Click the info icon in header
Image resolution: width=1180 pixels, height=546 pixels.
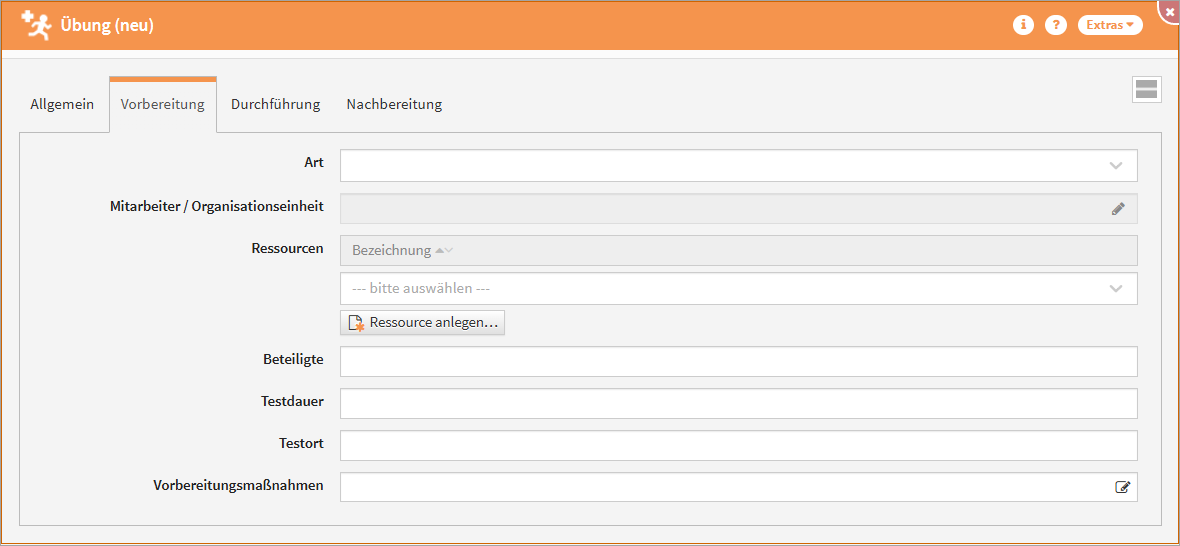[x=1023, y=25]
